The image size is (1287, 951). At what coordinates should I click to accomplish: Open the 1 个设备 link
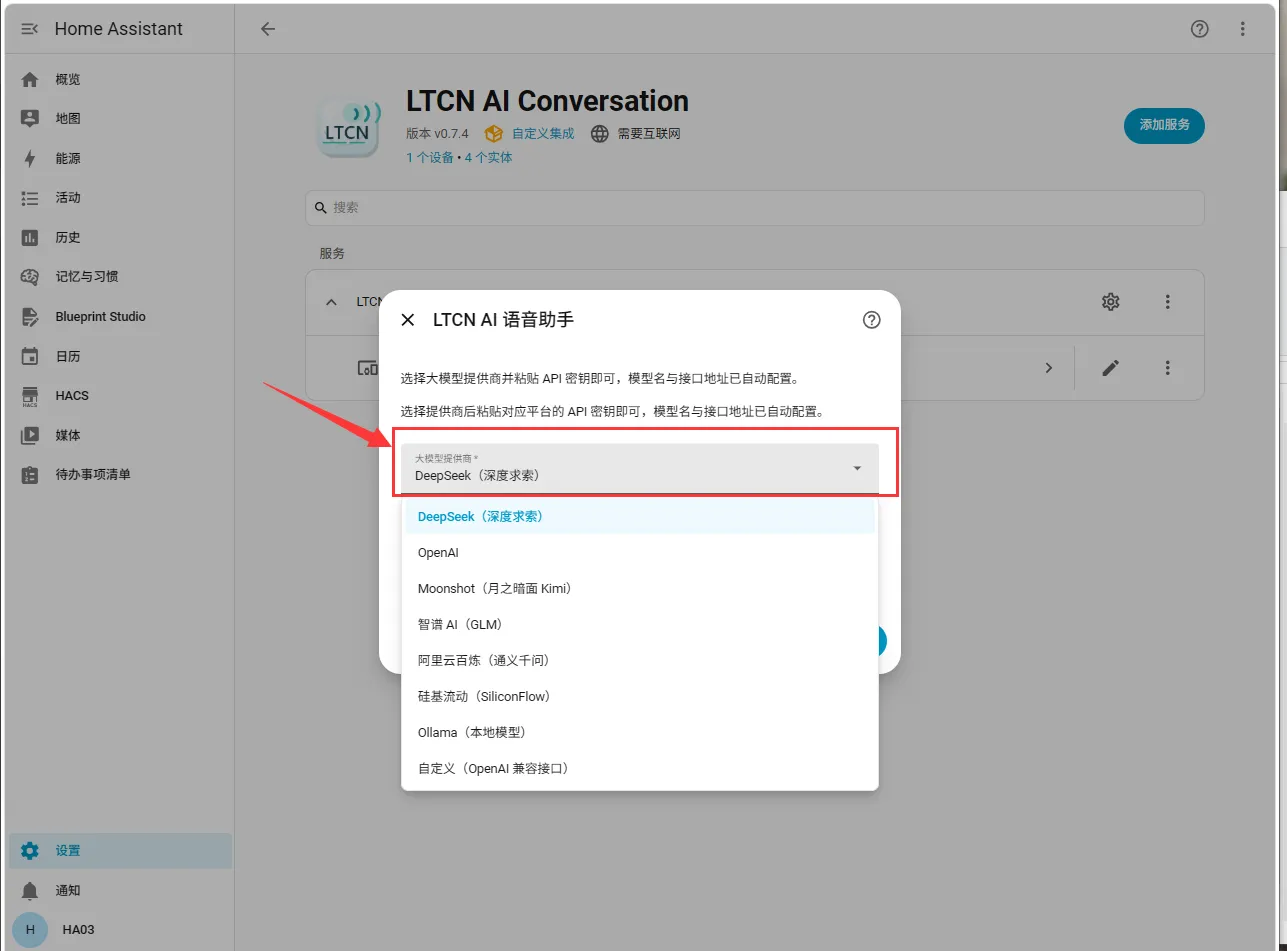[x=430, y=157]
